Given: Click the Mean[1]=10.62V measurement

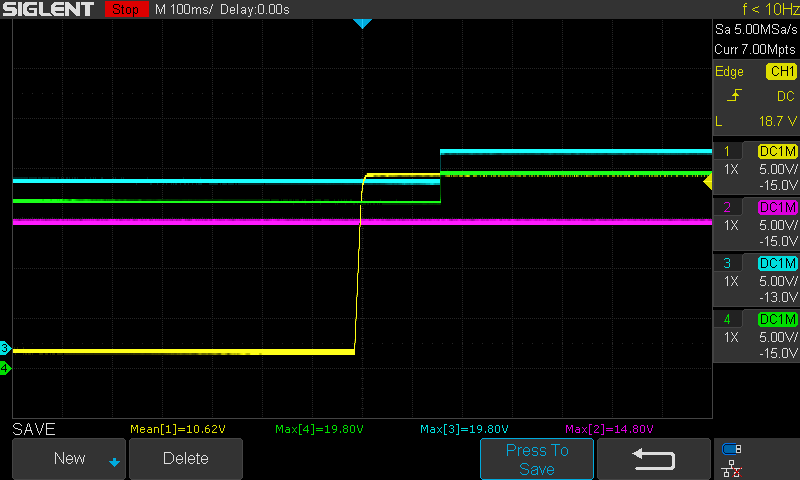Looking at the screenshot, I should [x=178, y=429].
